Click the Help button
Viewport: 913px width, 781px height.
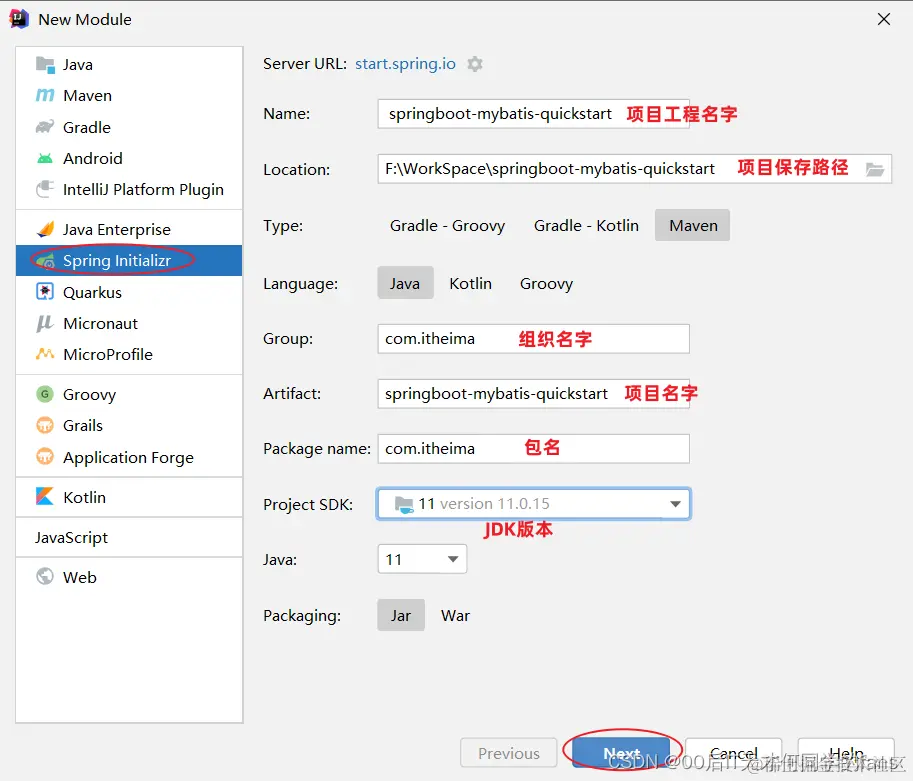tap(846, 753)
